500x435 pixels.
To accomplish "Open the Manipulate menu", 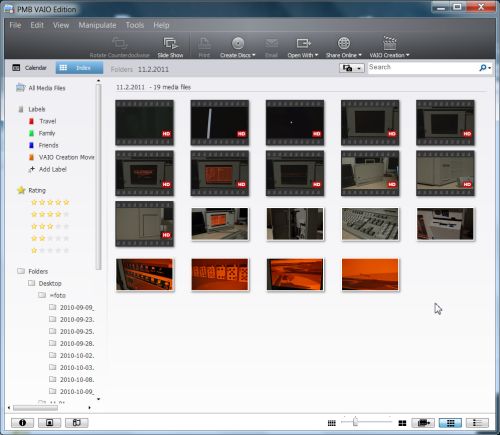I will [97, 25].
